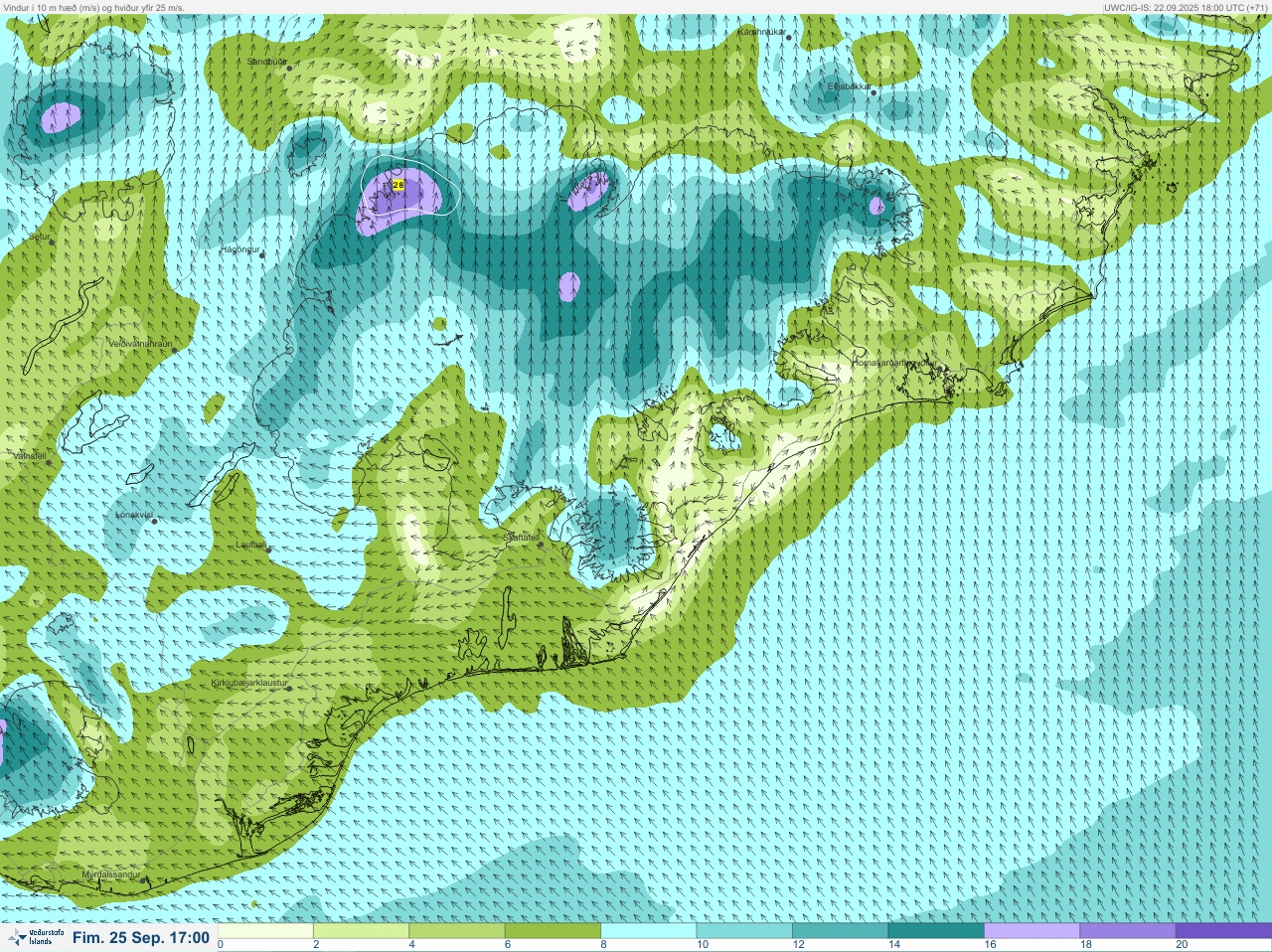The height and width of the screenshot is (952, 1272).
Task: Select the 10–12 m/s legend swatch
Action: coord(744,931)
